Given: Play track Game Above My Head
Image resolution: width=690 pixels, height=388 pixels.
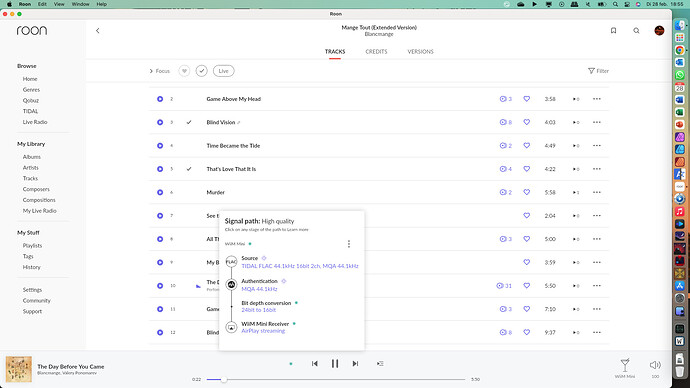Looking at the screenshot, I should (x=160, y=99).
